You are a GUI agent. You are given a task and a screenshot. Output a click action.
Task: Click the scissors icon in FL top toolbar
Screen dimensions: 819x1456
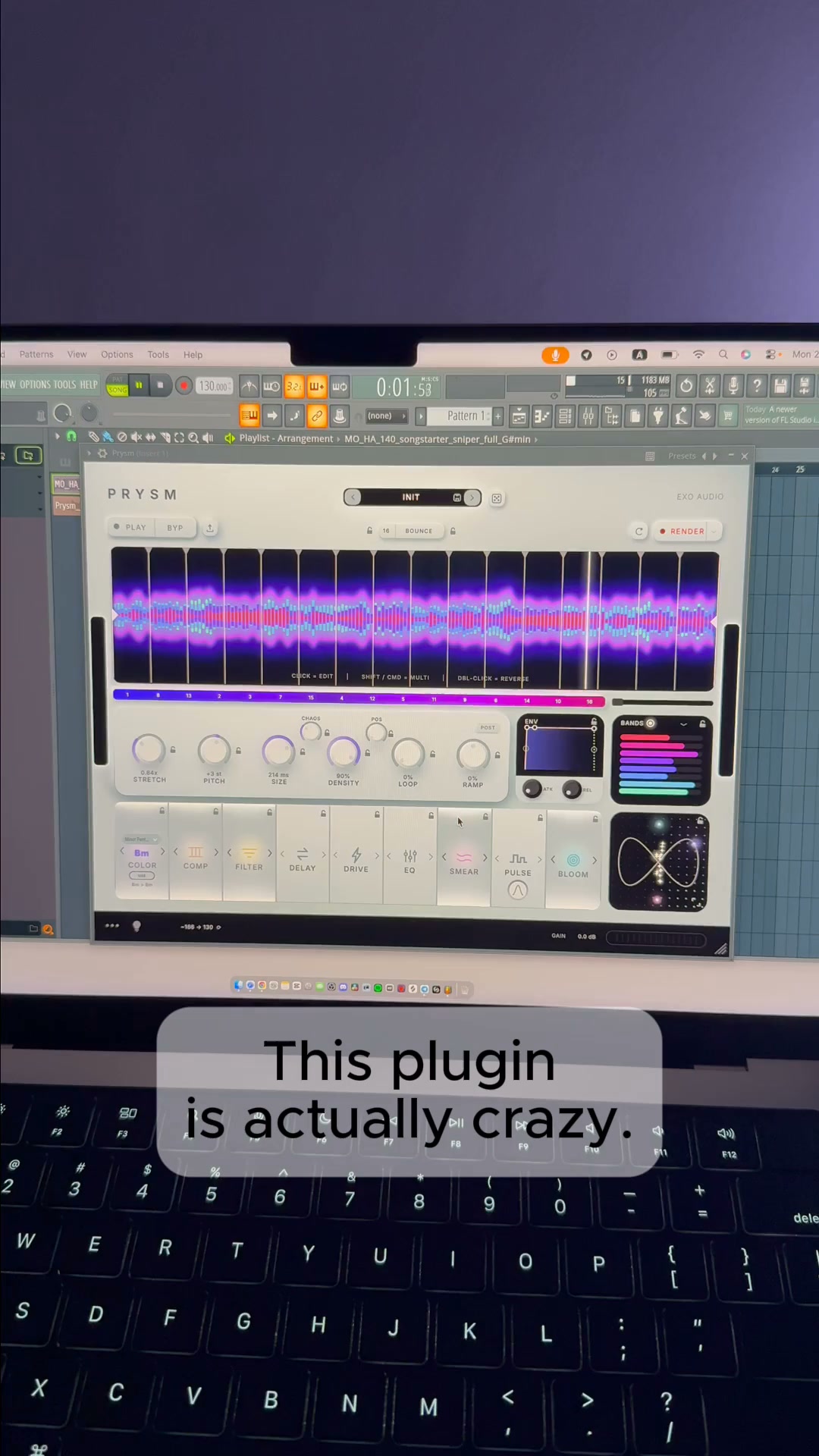pos(710,386)
